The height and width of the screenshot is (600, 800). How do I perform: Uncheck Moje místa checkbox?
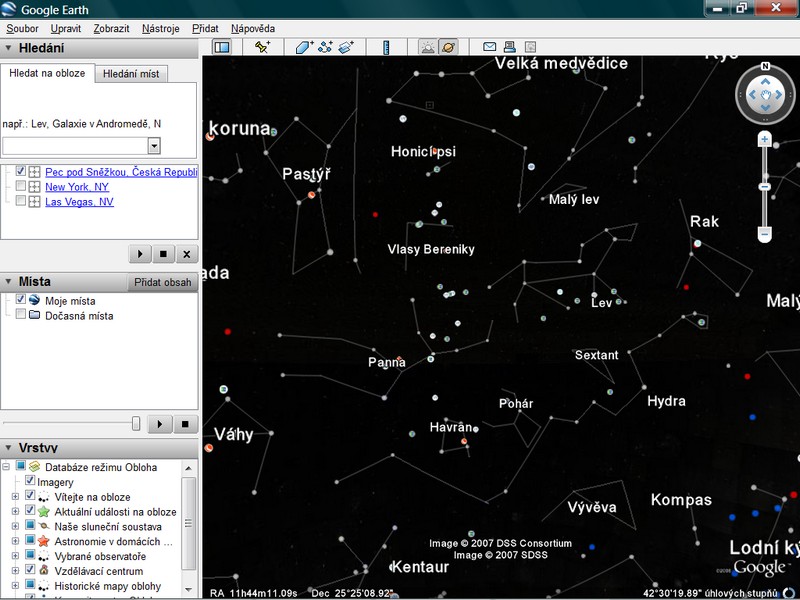click(x=20, y=299)
